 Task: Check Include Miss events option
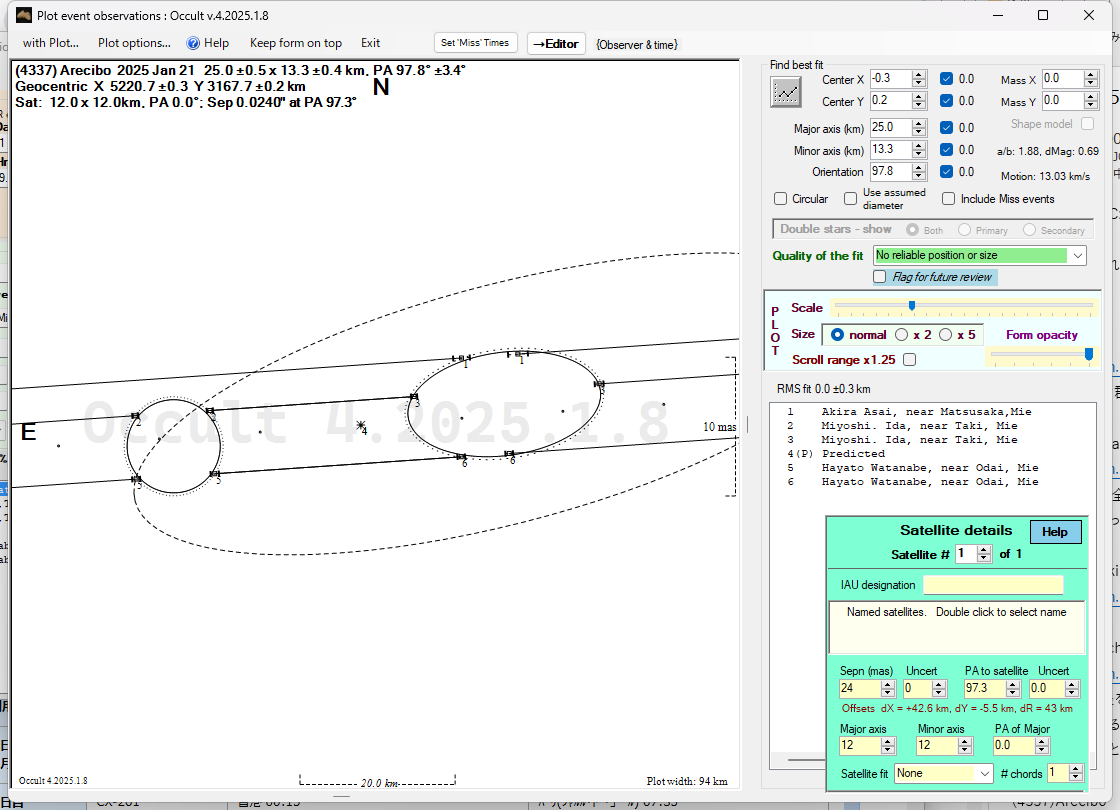coord(949,199)
